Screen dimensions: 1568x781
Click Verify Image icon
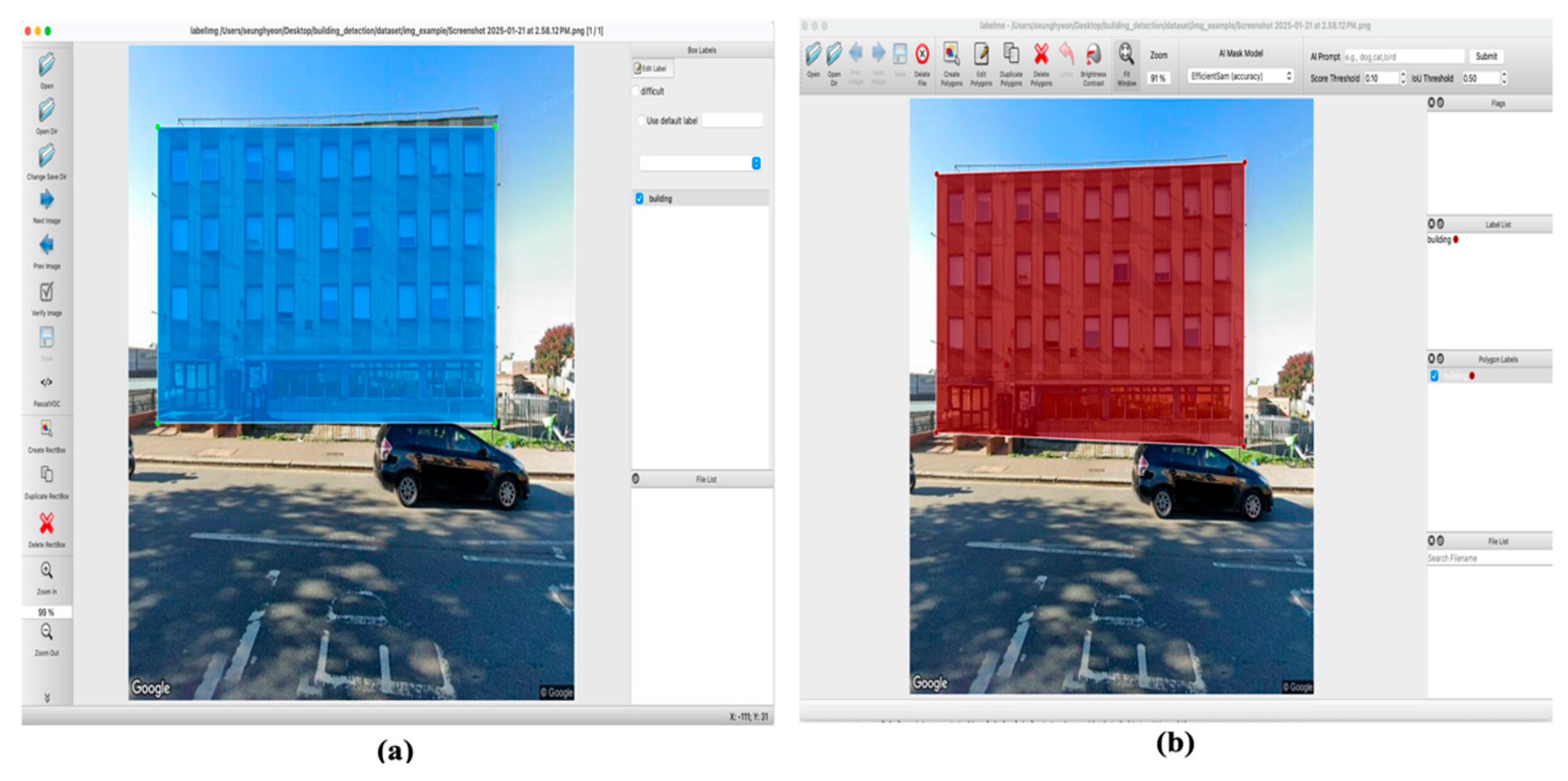coord(46,292)
